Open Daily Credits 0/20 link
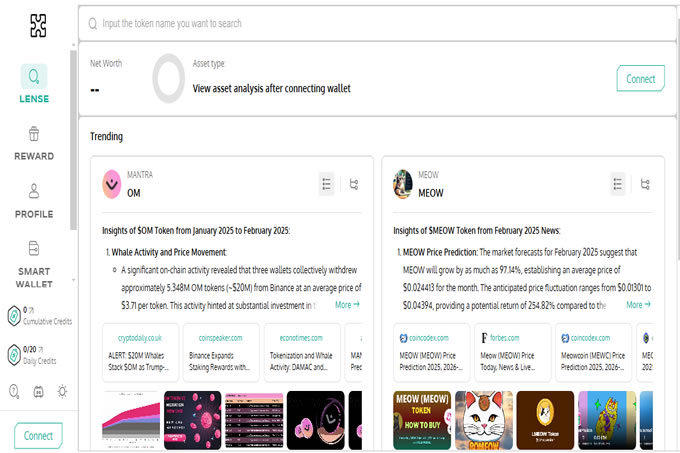680x453 pixels. tap(33, 349)
